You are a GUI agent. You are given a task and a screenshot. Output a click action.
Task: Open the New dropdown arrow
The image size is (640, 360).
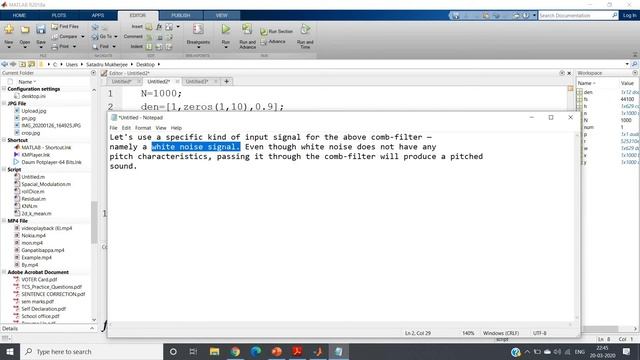tap(9, 47)
